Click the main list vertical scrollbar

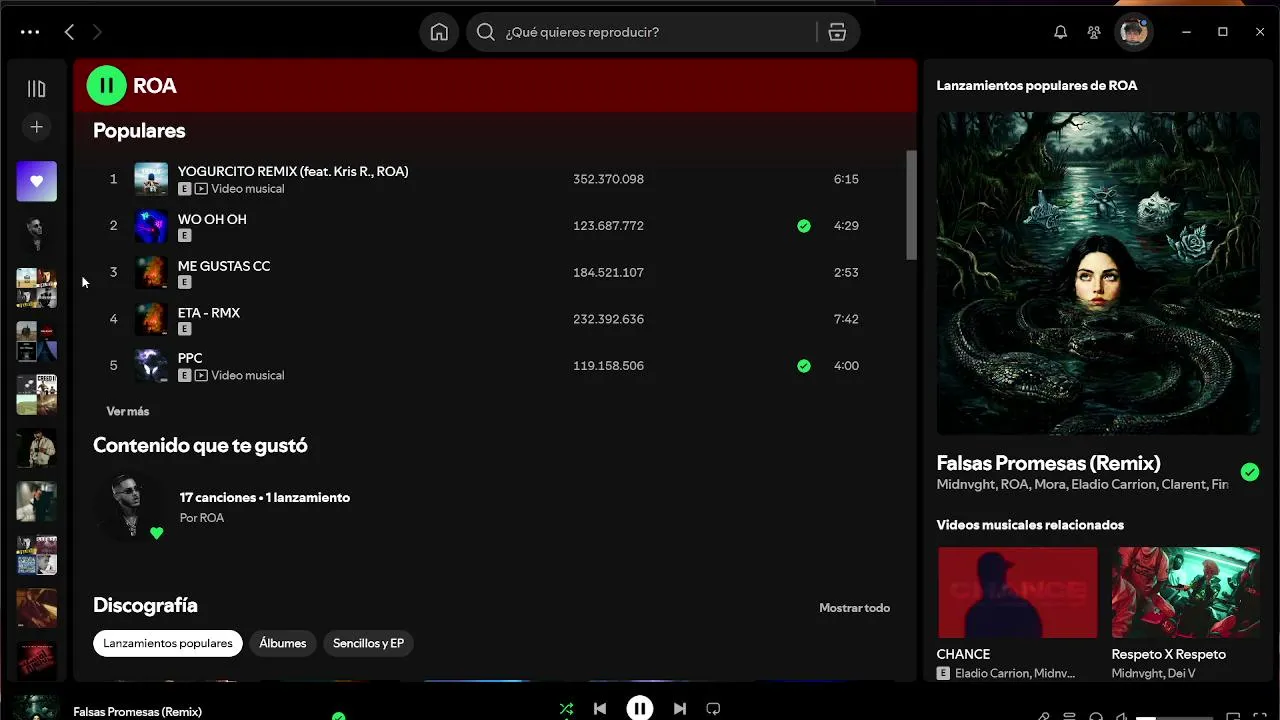click(911, 205)
